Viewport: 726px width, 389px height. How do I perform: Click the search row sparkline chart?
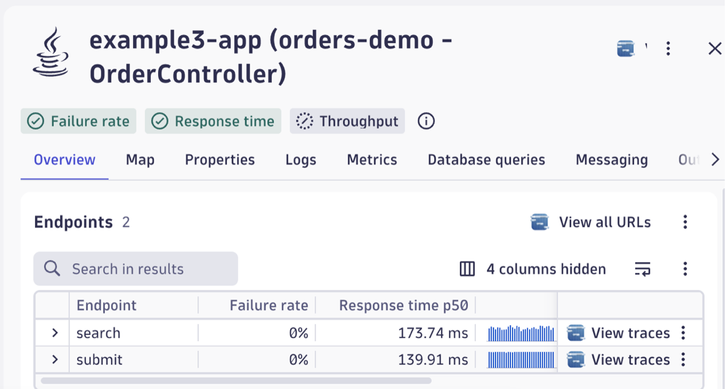click(521, 333)
